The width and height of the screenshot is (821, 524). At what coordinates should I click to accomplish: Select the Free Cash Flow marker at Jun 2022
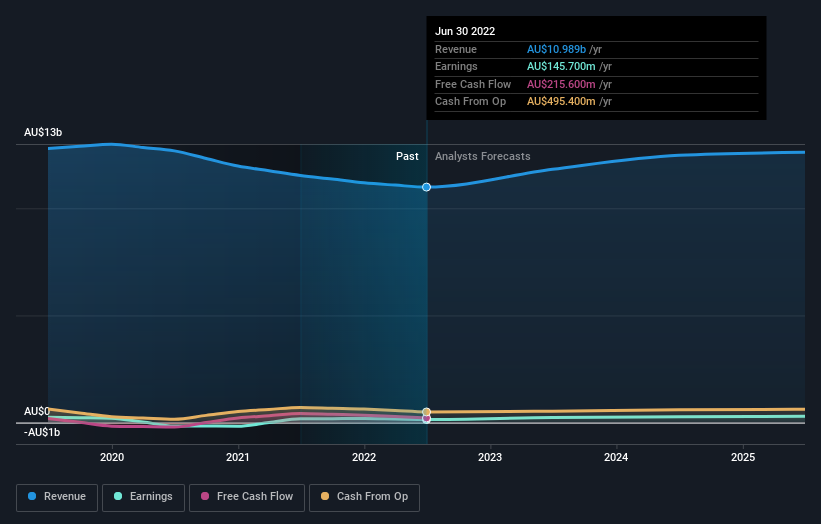[x=427, y=418]
